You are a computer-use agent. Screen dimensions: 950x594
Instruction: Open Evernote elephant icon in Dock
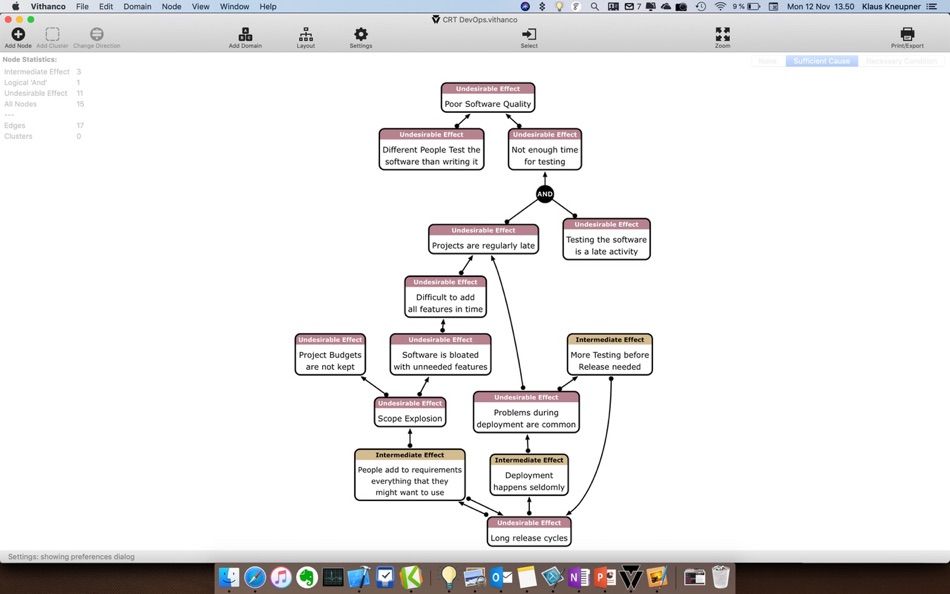coord(307,578)
